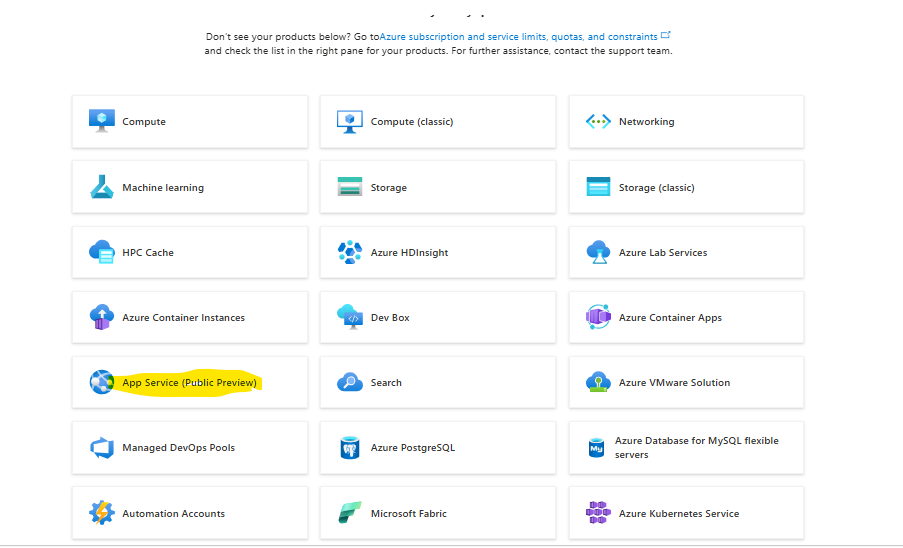Choose the Storage label
The width and height of the screenshot is (903, 548).
[x=389, y=188]
